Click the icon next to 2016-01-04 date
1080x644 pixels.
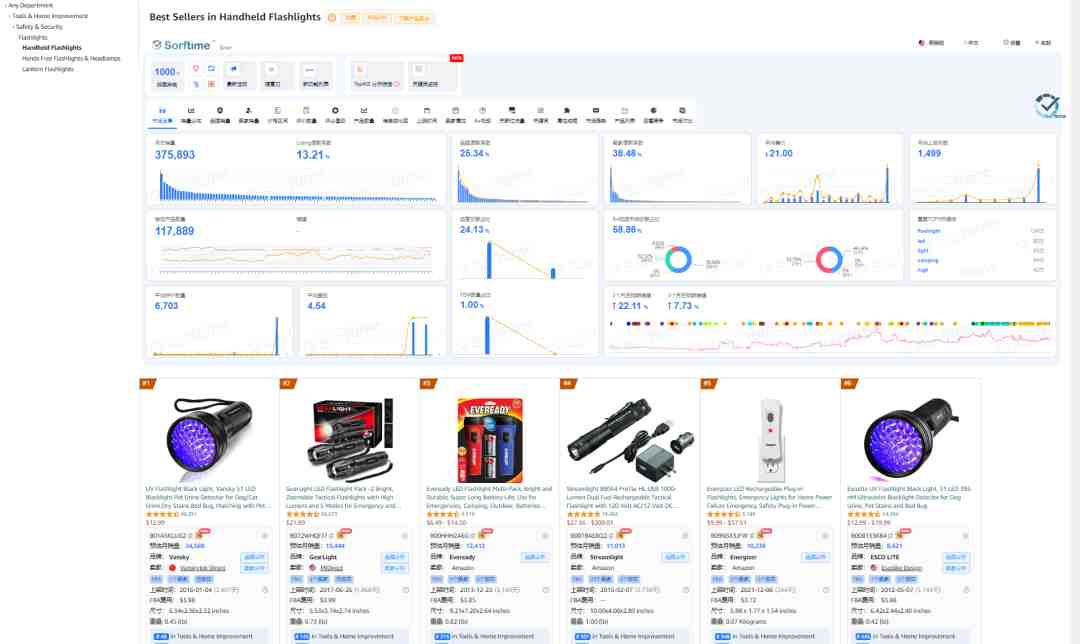[x=265, y=590]
